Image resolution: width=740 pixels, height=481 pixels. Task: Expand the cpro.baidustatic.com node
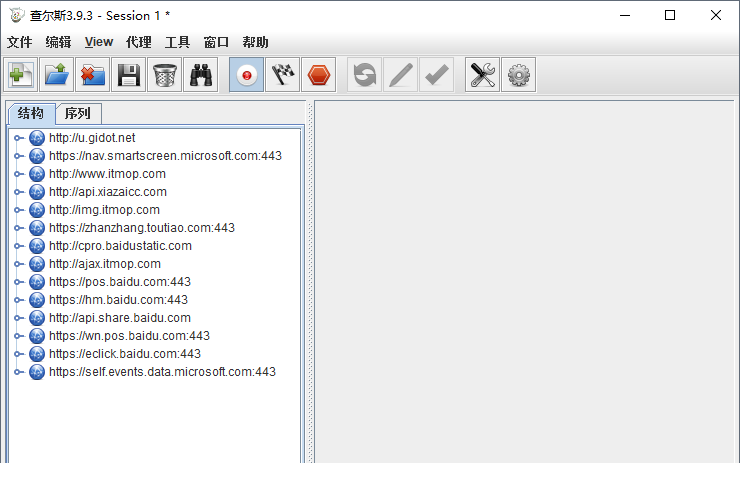point(18,246)
